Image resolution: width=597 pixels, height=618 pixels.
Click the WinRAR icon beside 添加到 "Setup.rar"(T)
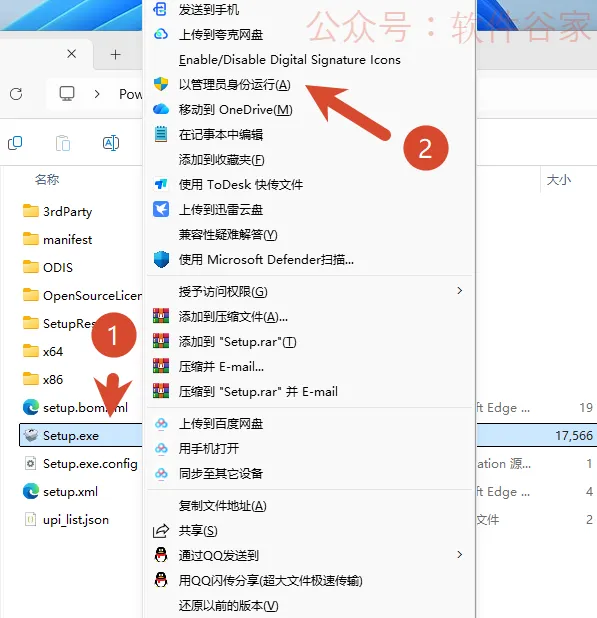(161, 341)
